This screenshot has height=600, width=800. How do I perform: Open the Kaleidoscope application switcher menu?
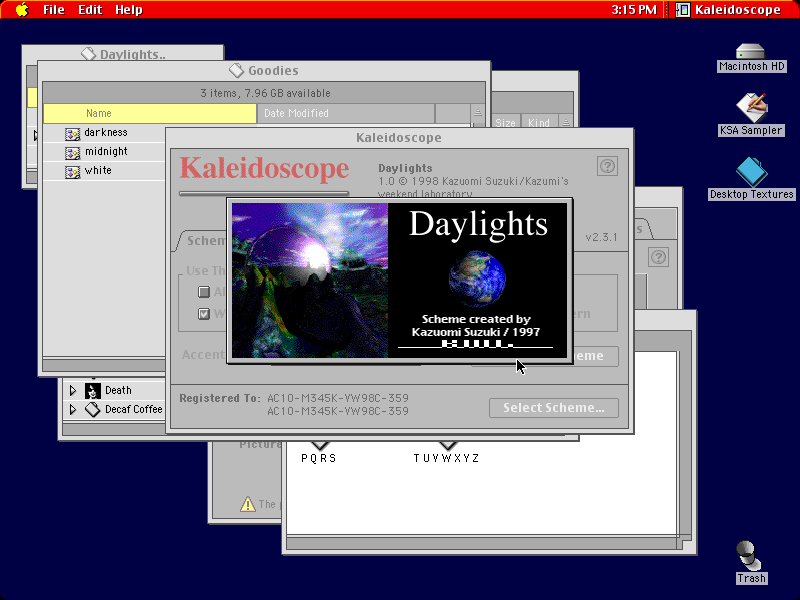click(x=729, y=10)
